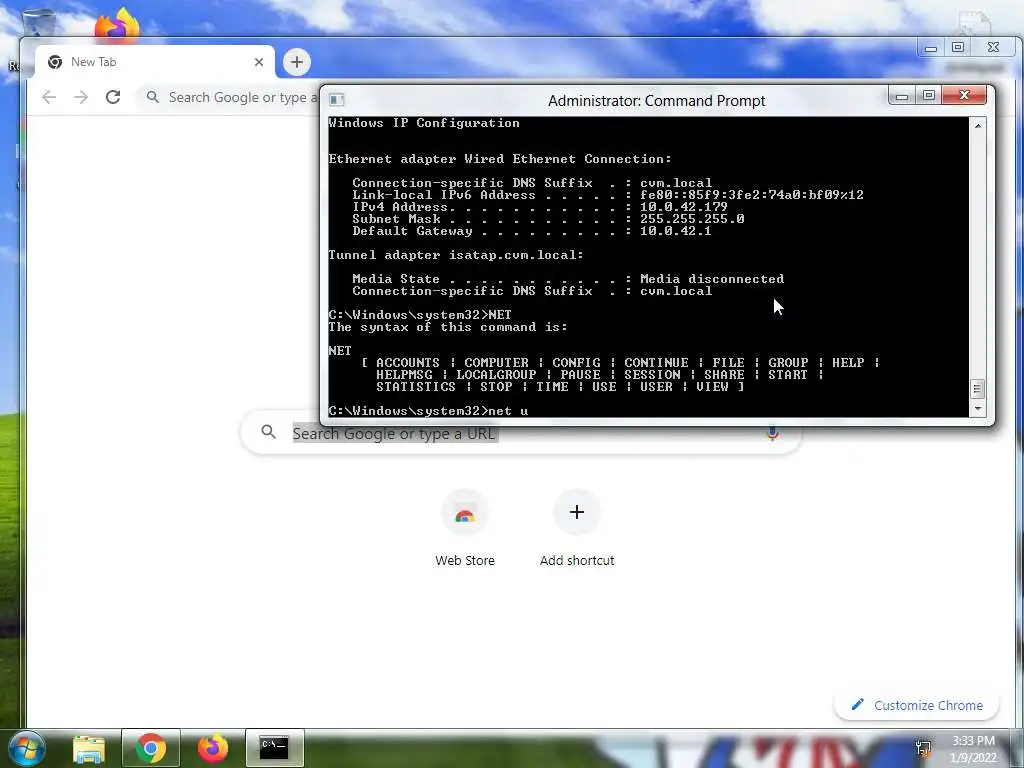Click the Command Prompt scrollbar down arrow

point(978,409)
